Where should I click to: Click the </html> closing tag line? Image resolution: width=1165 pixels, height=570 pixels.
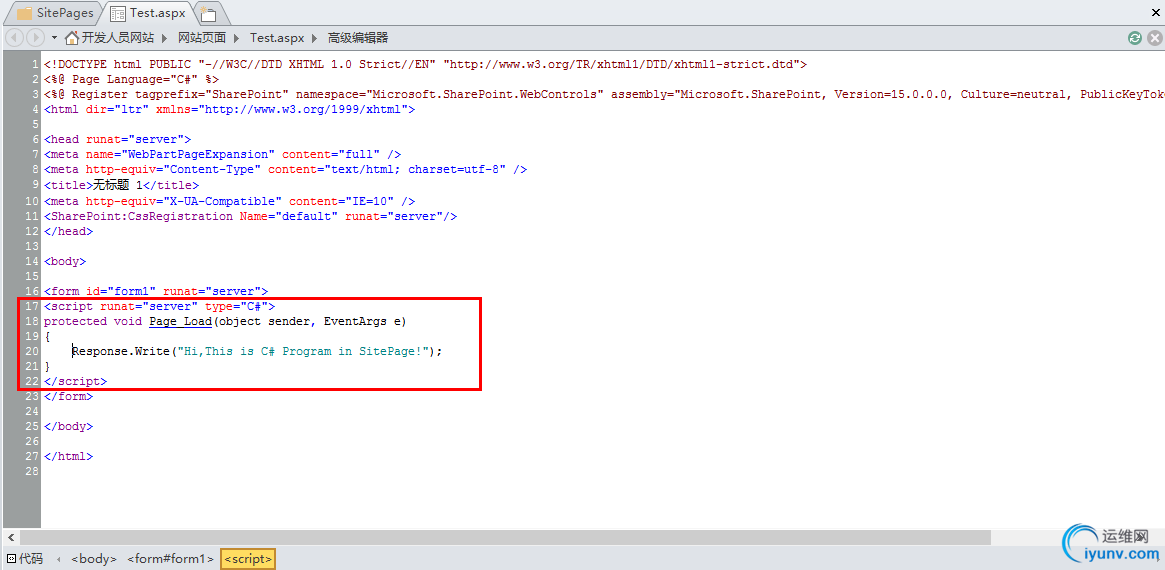[x=68, y=457]
